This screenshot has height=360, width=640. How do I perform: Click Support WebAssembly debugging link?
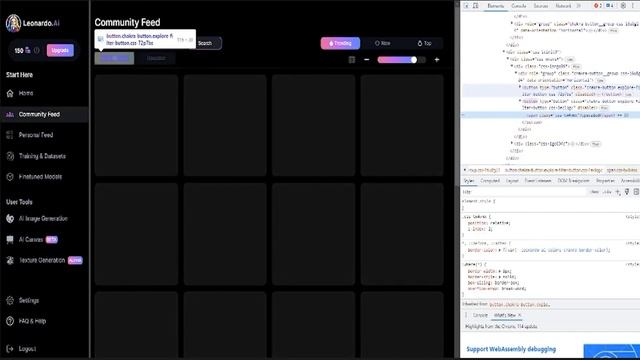coord(511,349)
